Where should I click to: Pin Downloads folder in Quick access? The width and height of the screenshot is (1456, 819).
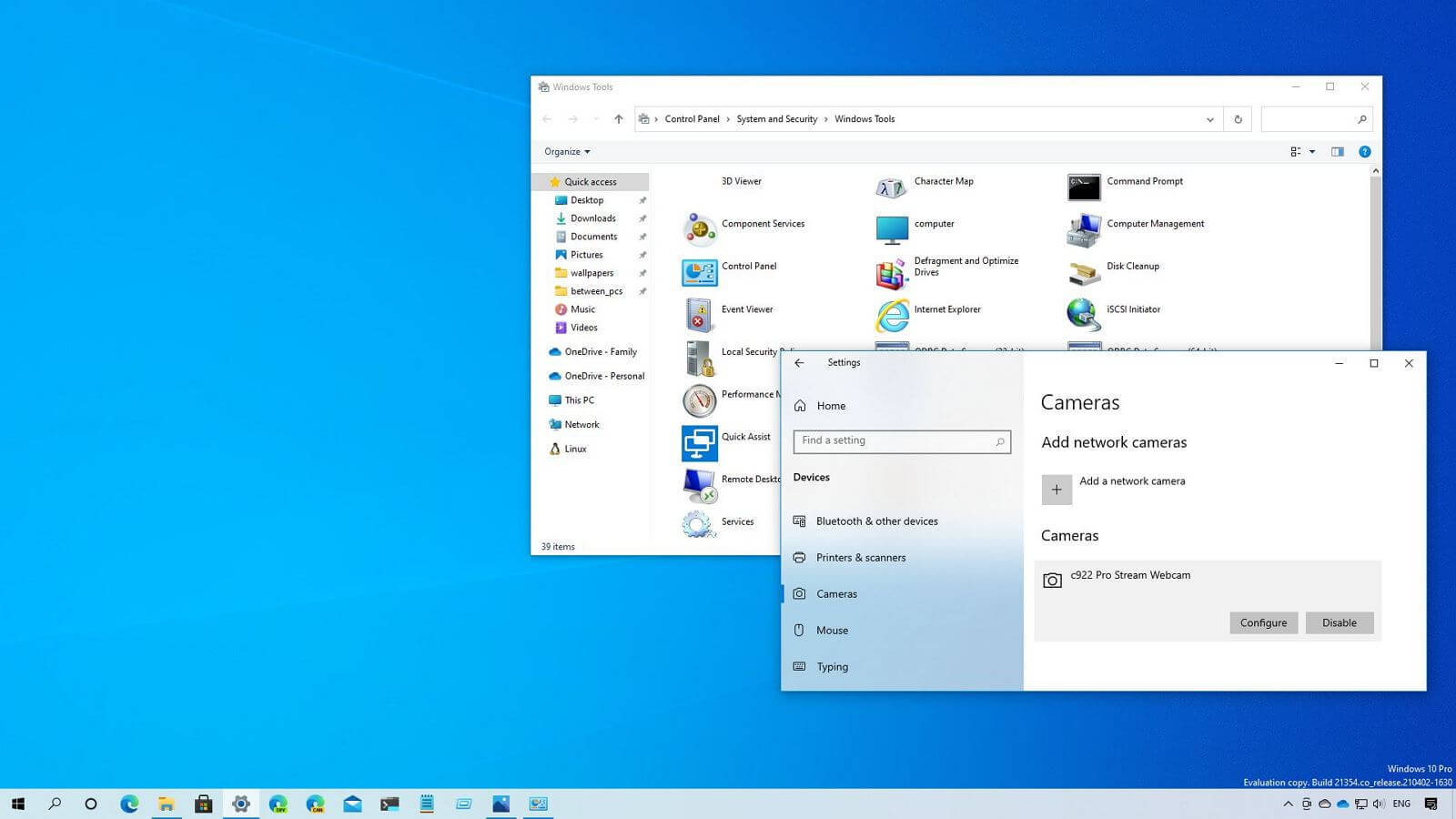pyautogui.click(x=642, y=218)
